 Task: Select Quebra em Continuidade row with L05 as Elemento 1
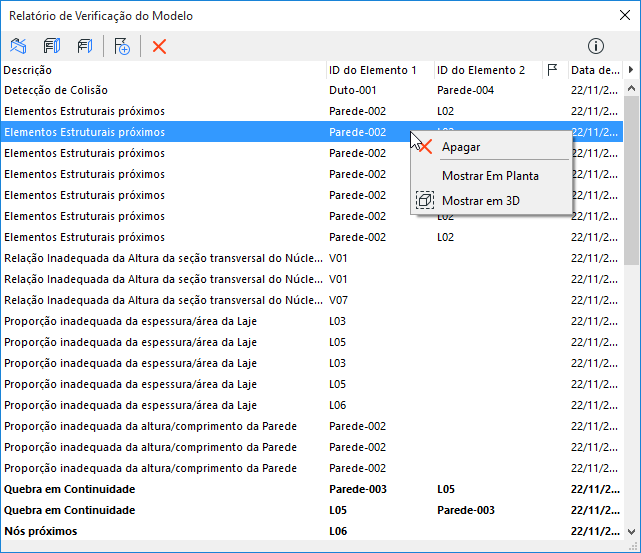pos(312,510)
